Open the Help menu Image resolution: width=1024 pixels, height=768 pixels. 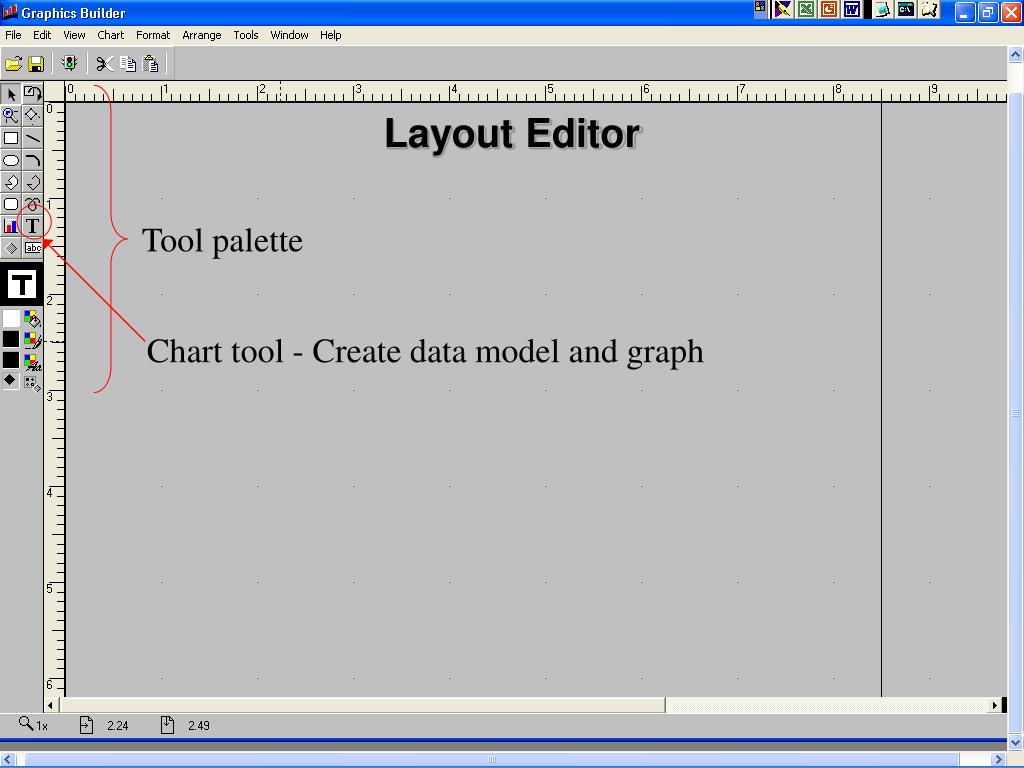[x=330, y=35]
